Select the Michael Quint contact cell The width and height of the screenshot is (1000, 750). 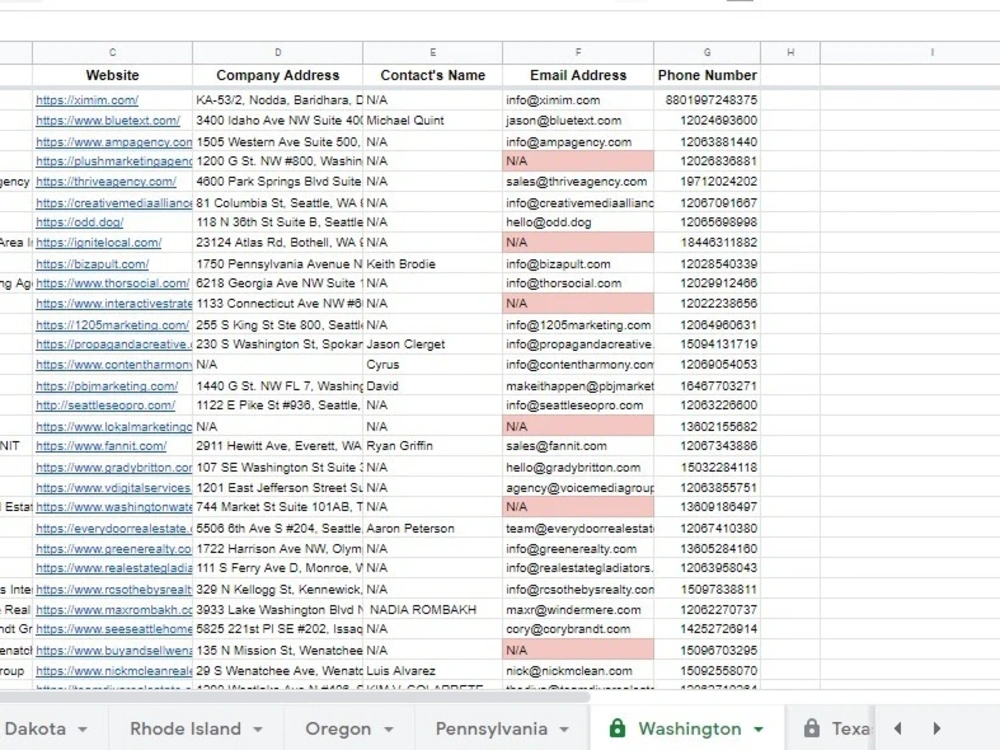click(x=432, y=121)
